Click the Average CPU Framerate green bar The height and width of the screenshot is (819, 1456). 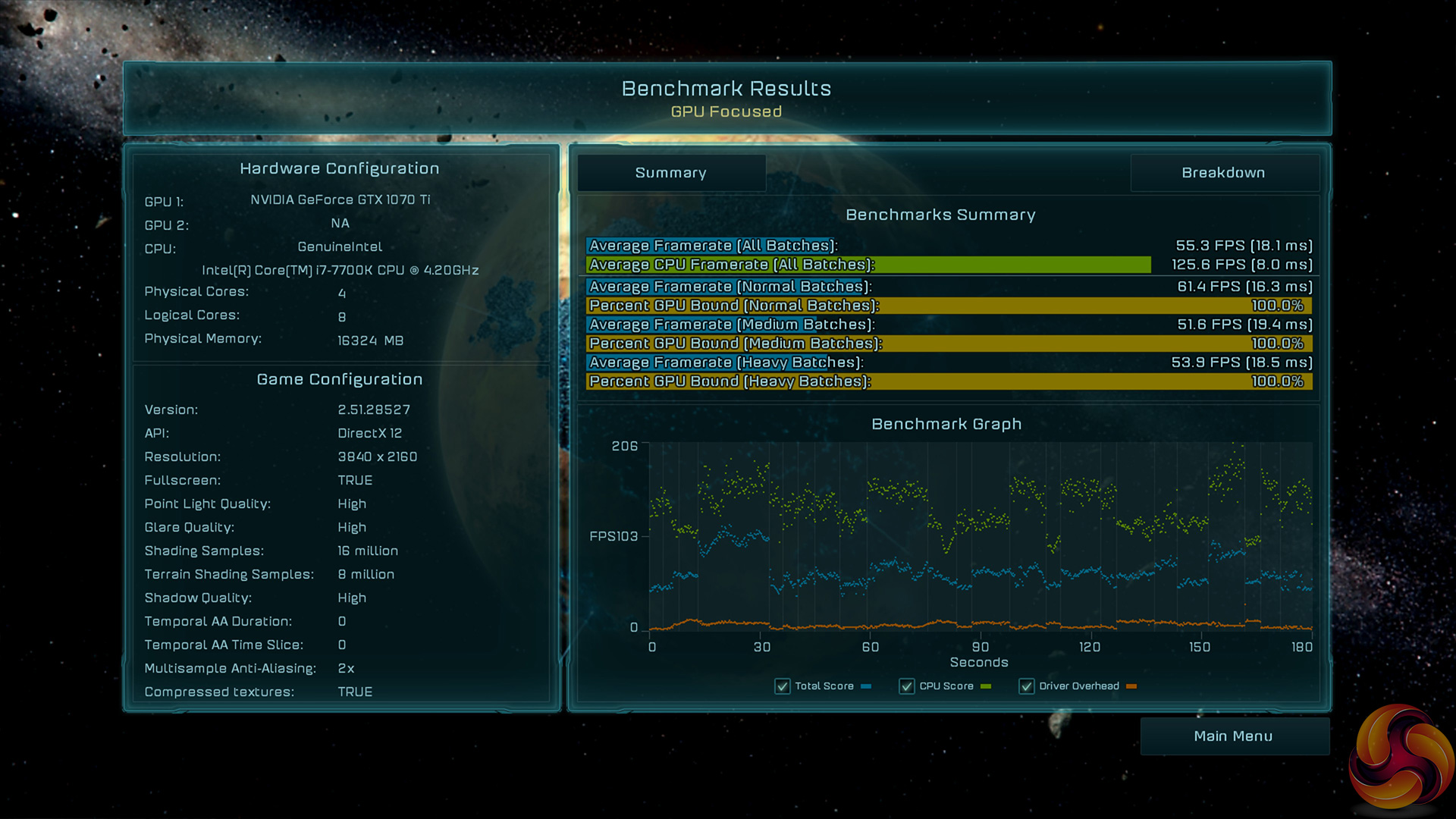(x=868, y=265)
